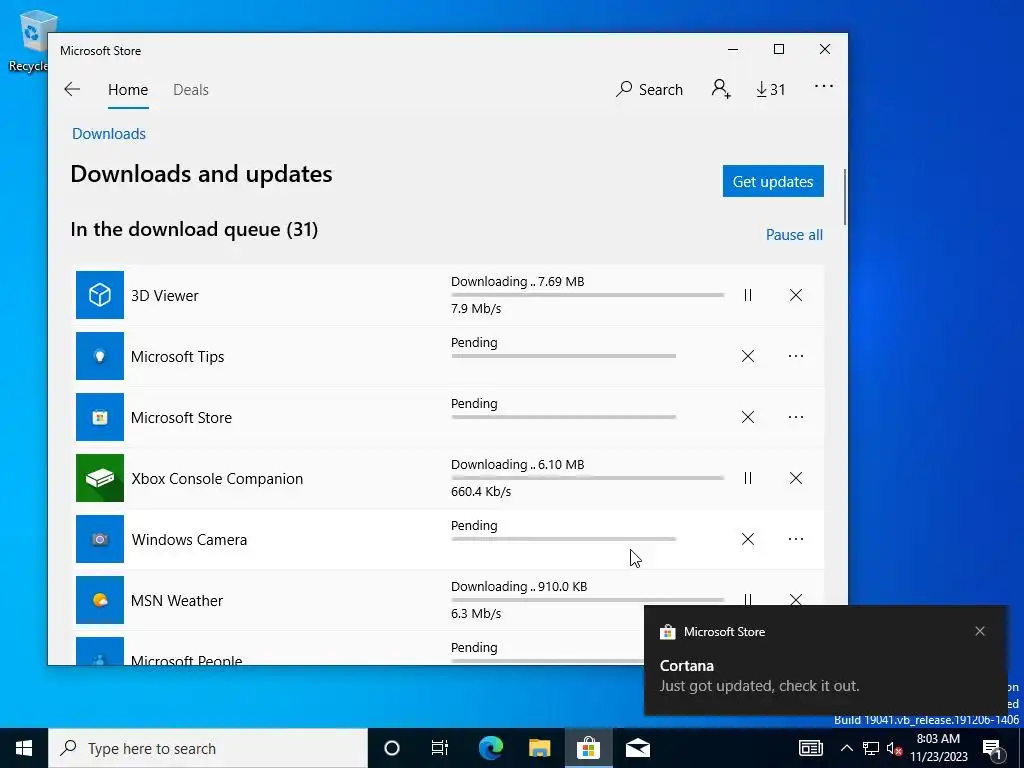Pause the Xbox Console Companion download
The height and width of the screenshot is (768, 1024).
pos(748,478)
